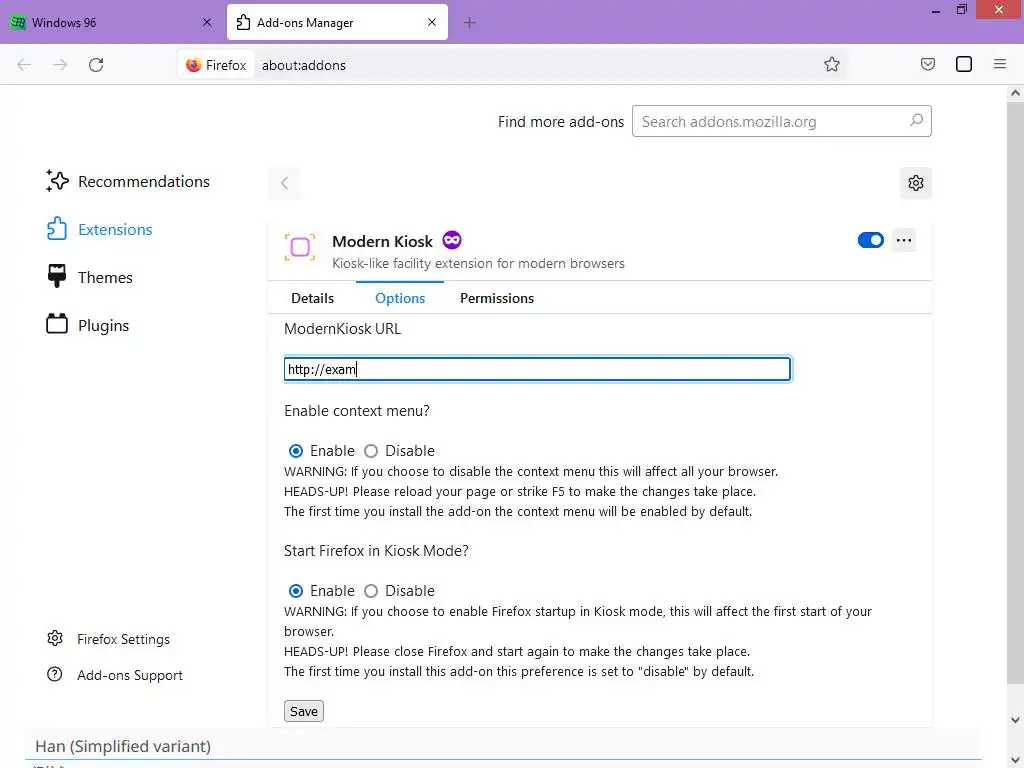Screen dimensions: 1024x768
Task: Click the 'Han (Simplified variant)' text
Action: click(x=123, y=746)
